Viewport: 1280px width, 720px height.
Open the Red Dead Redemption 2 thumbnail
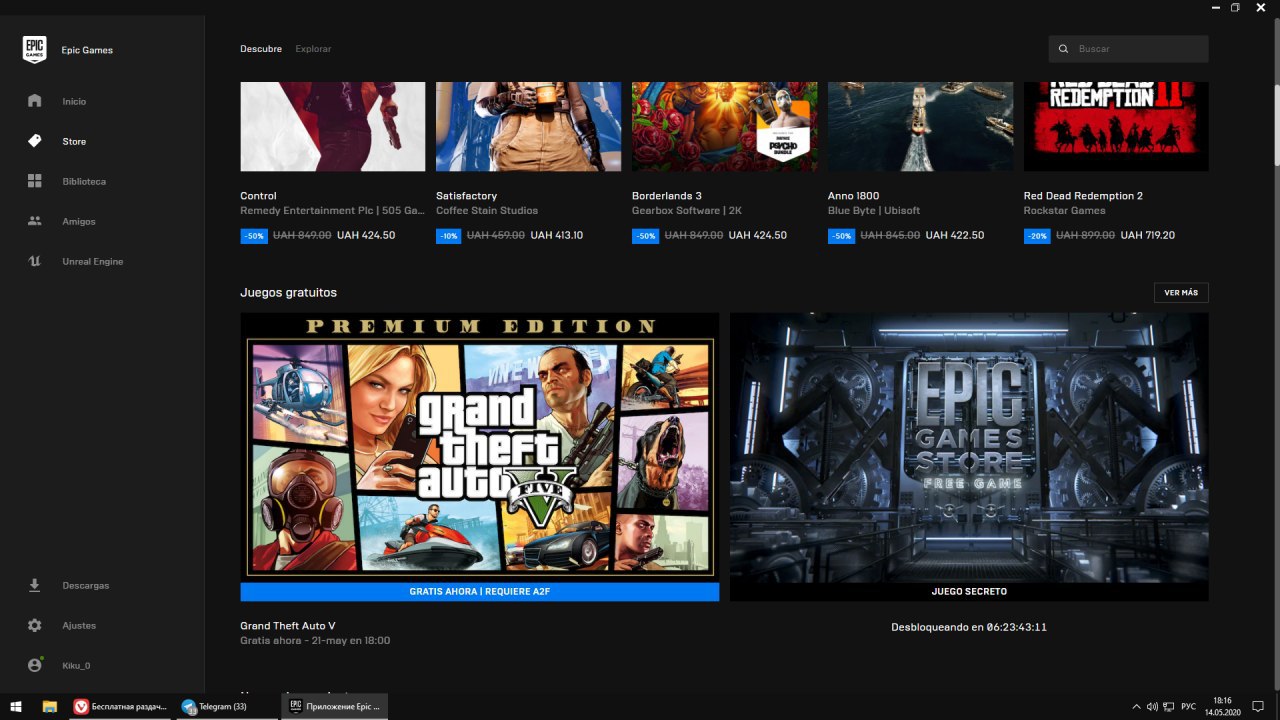point(1116,126)
